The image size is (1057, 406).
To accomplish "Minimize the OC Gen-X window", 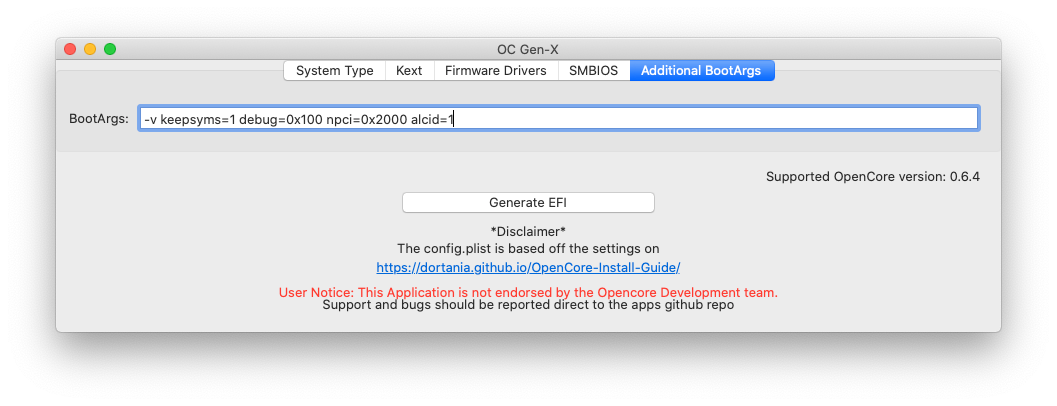I will (90, 48).
